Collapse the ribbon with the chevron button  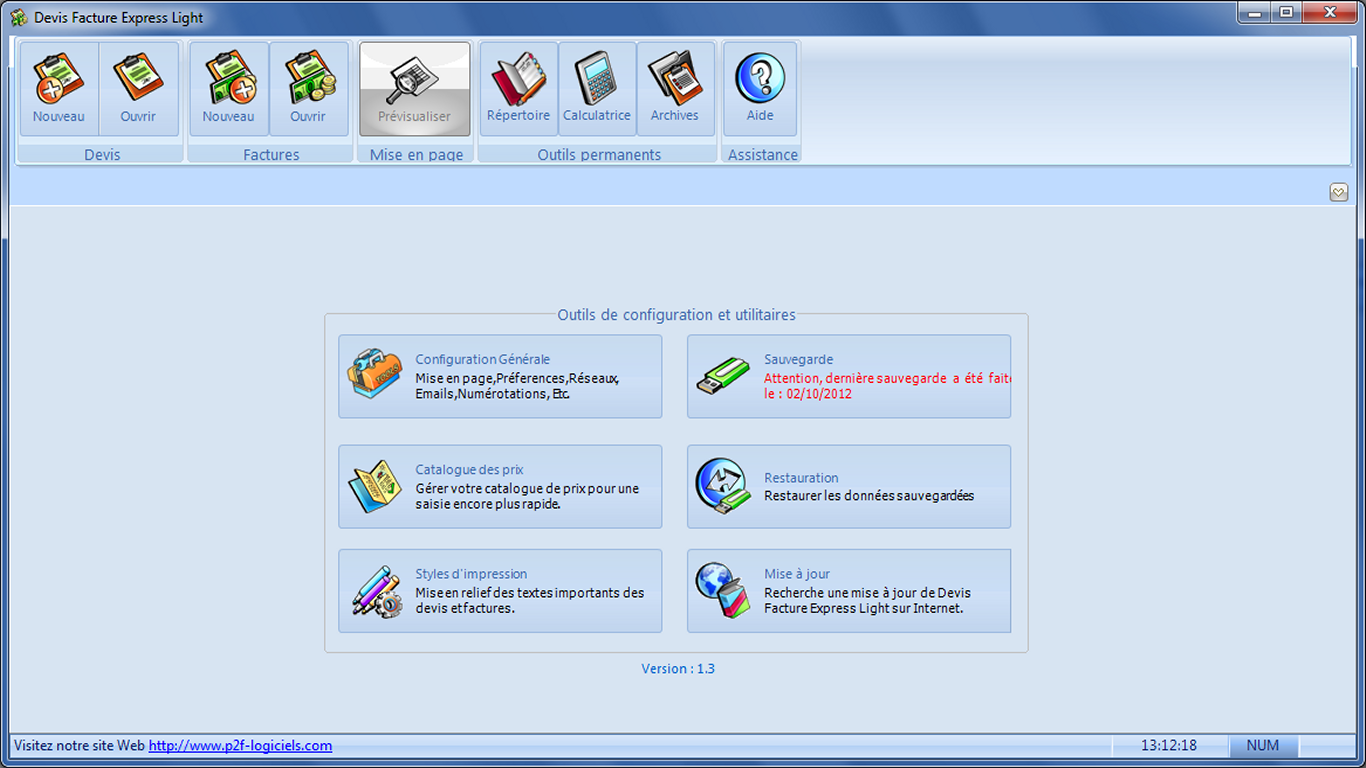(x=1339, y=192)
